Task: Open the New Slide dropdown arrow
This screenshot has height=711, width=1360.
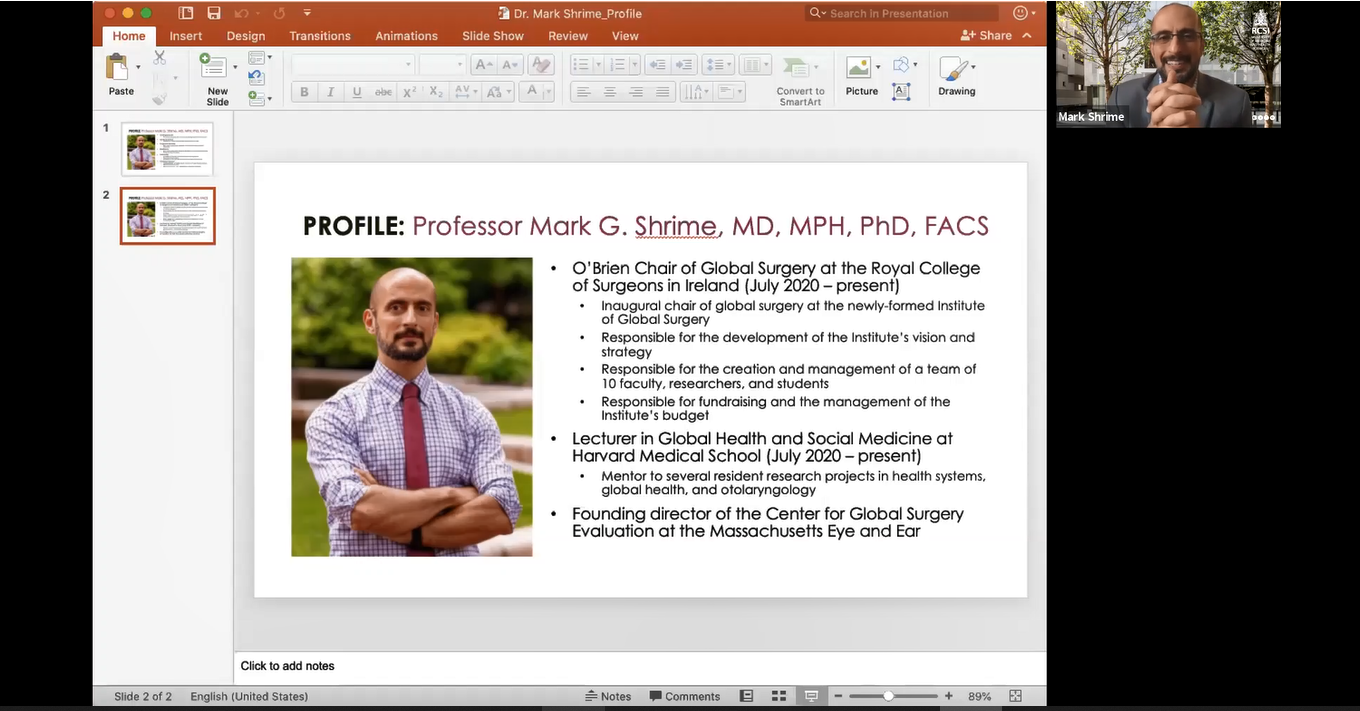Action: 235,68
